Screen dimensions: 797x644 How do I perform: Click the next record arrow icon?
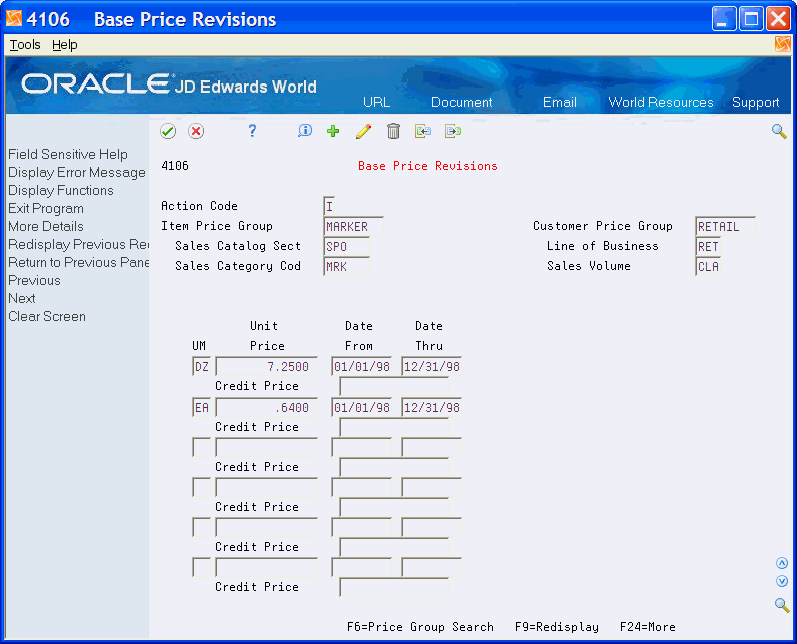[453, 132]
